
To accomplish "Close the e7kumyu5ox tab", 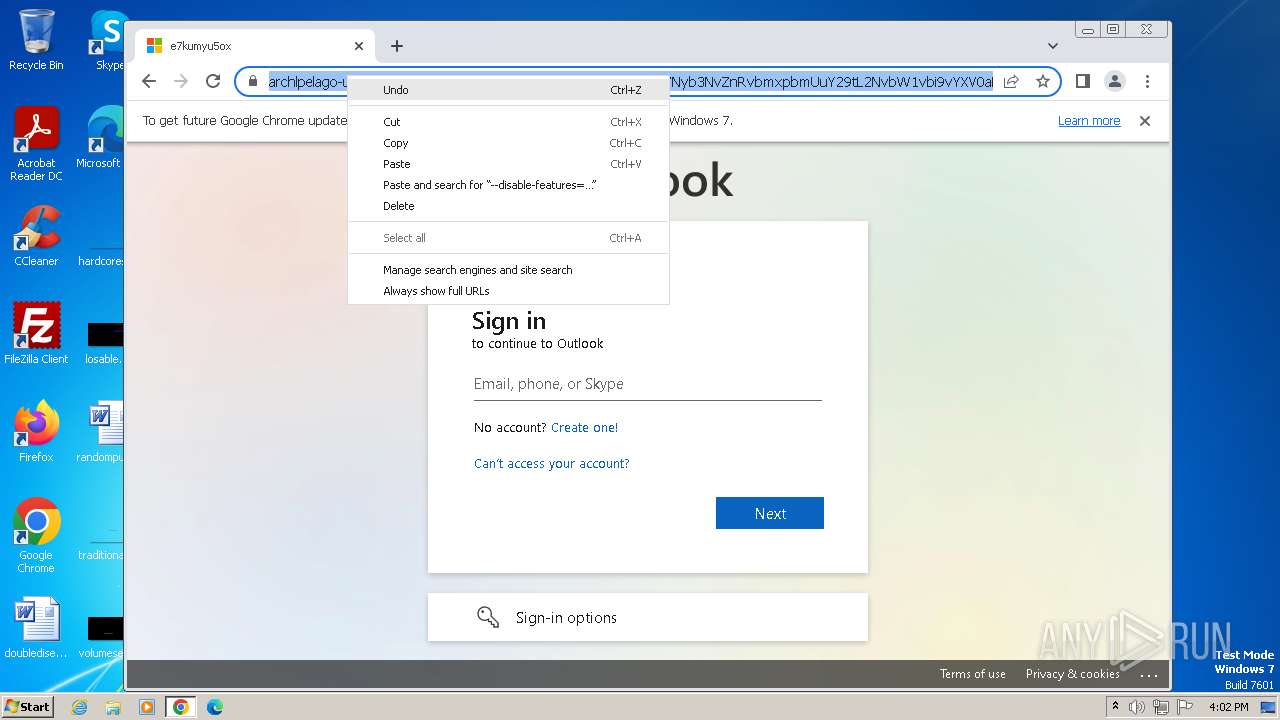I will (x=359, y=46).
